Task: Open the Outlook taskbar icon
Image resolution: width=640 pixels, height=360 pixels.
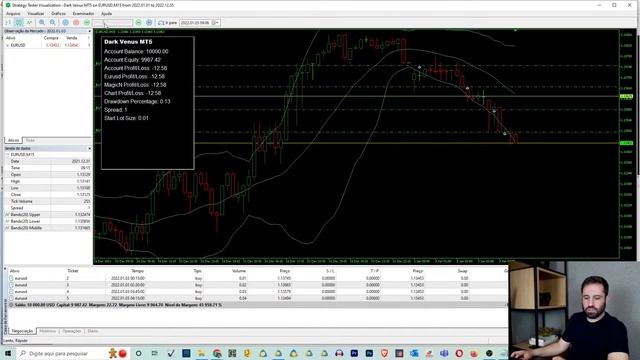Action: point(414,353)
